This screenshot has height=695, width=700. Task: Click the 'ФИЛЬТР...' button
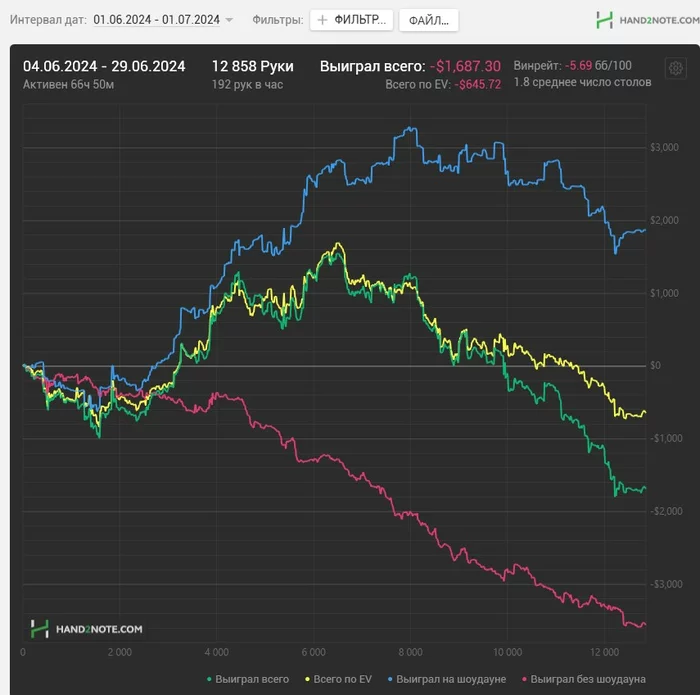[352, 20]
